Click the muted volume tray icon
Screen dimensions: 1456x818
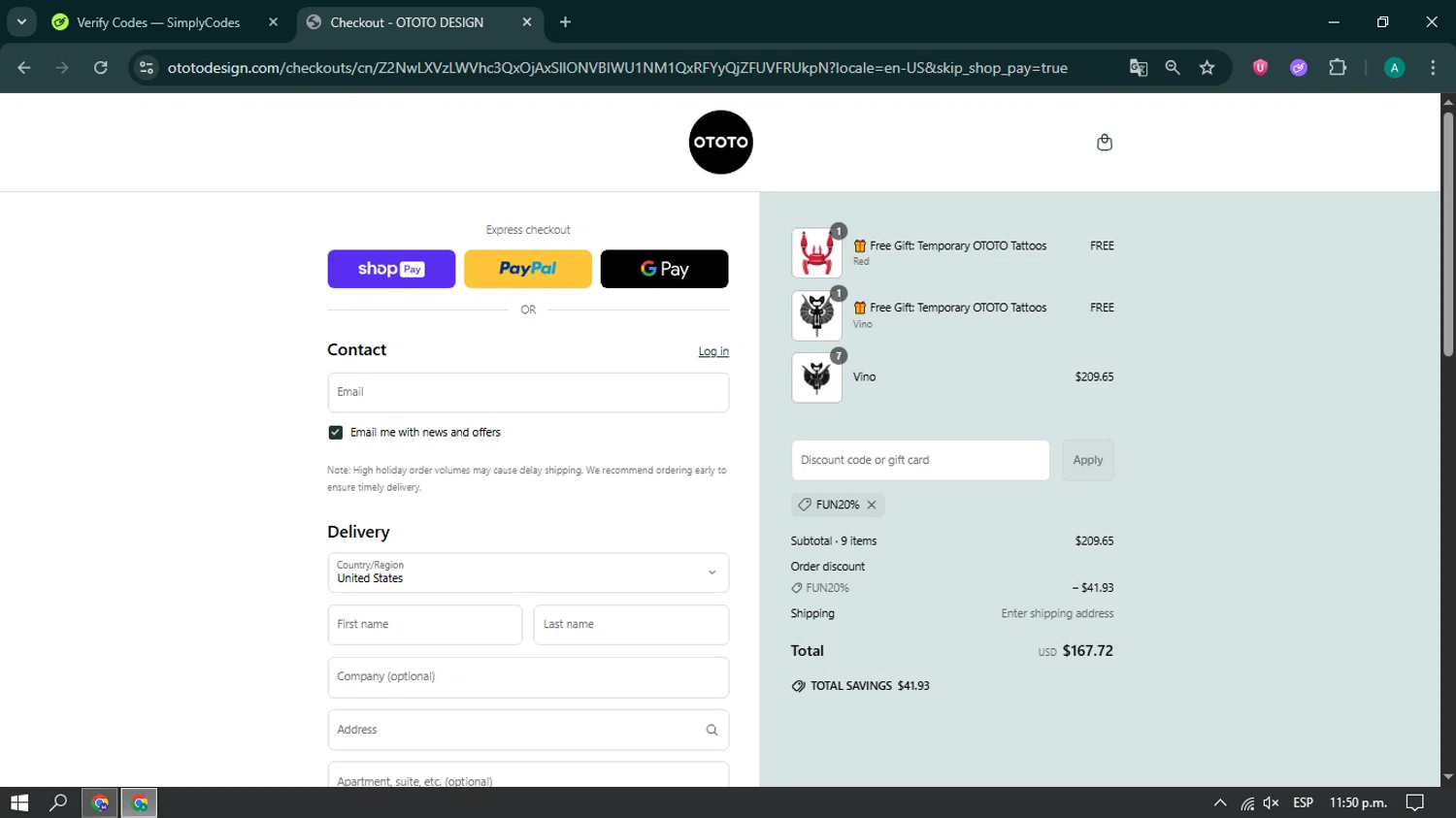[x=1272, y=802]
